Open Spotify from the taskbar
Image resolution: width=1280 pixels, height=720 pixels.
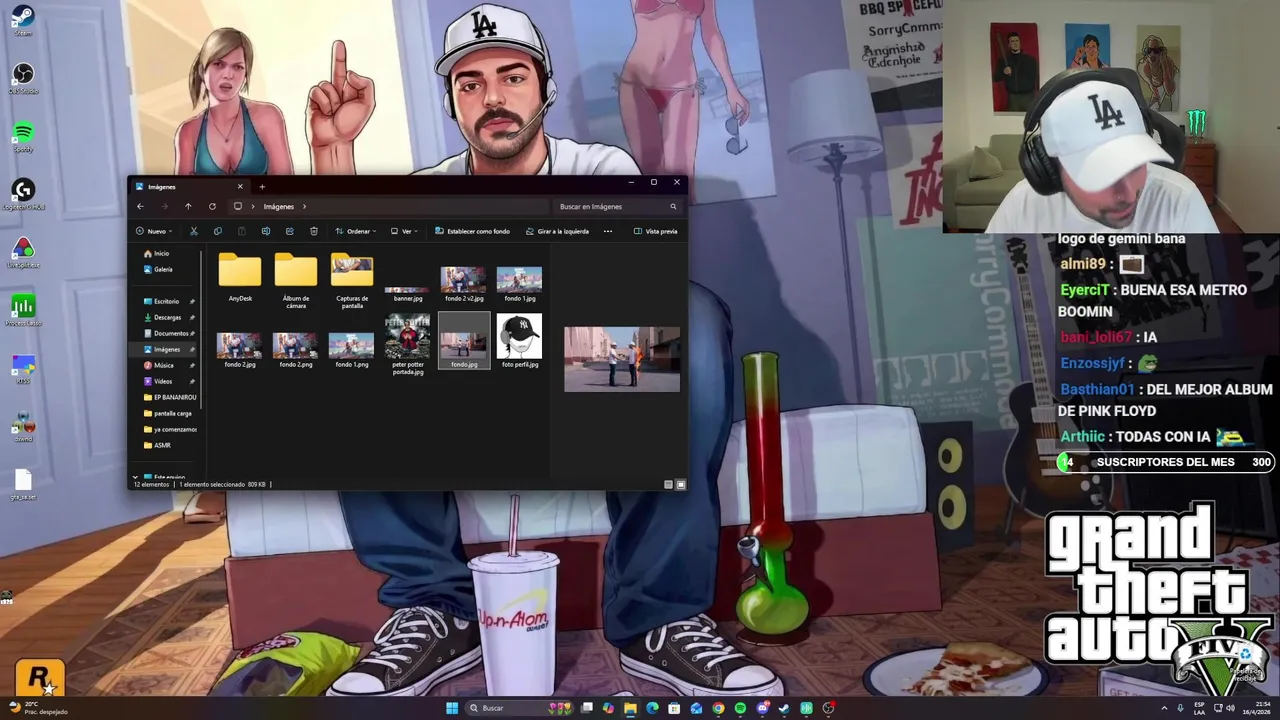click(740, 708)
